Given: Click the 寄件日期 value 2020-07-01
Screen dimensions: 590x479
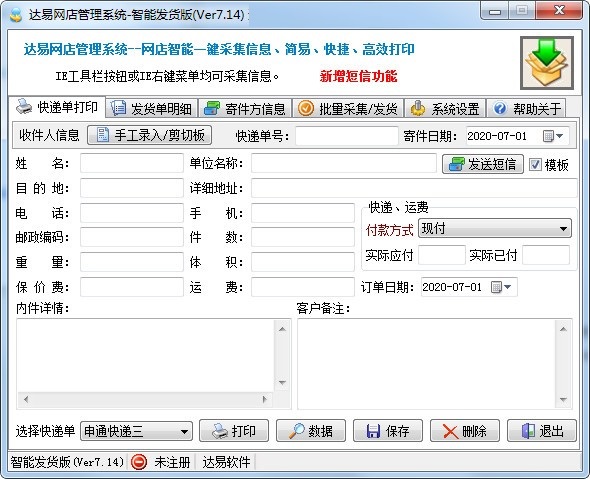Looking at the screenshot, I should click(497, 136).
